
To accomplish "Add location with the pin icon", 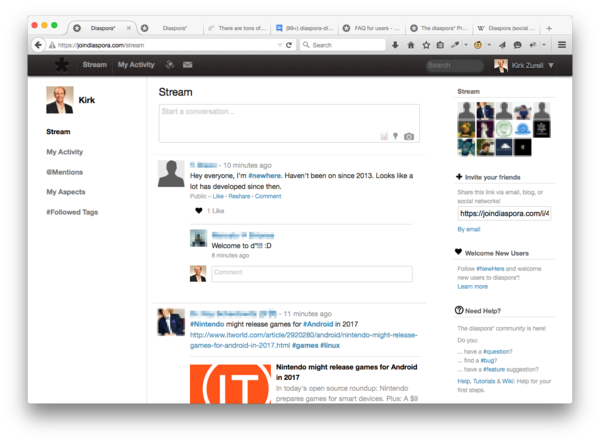I will [396, 136].
